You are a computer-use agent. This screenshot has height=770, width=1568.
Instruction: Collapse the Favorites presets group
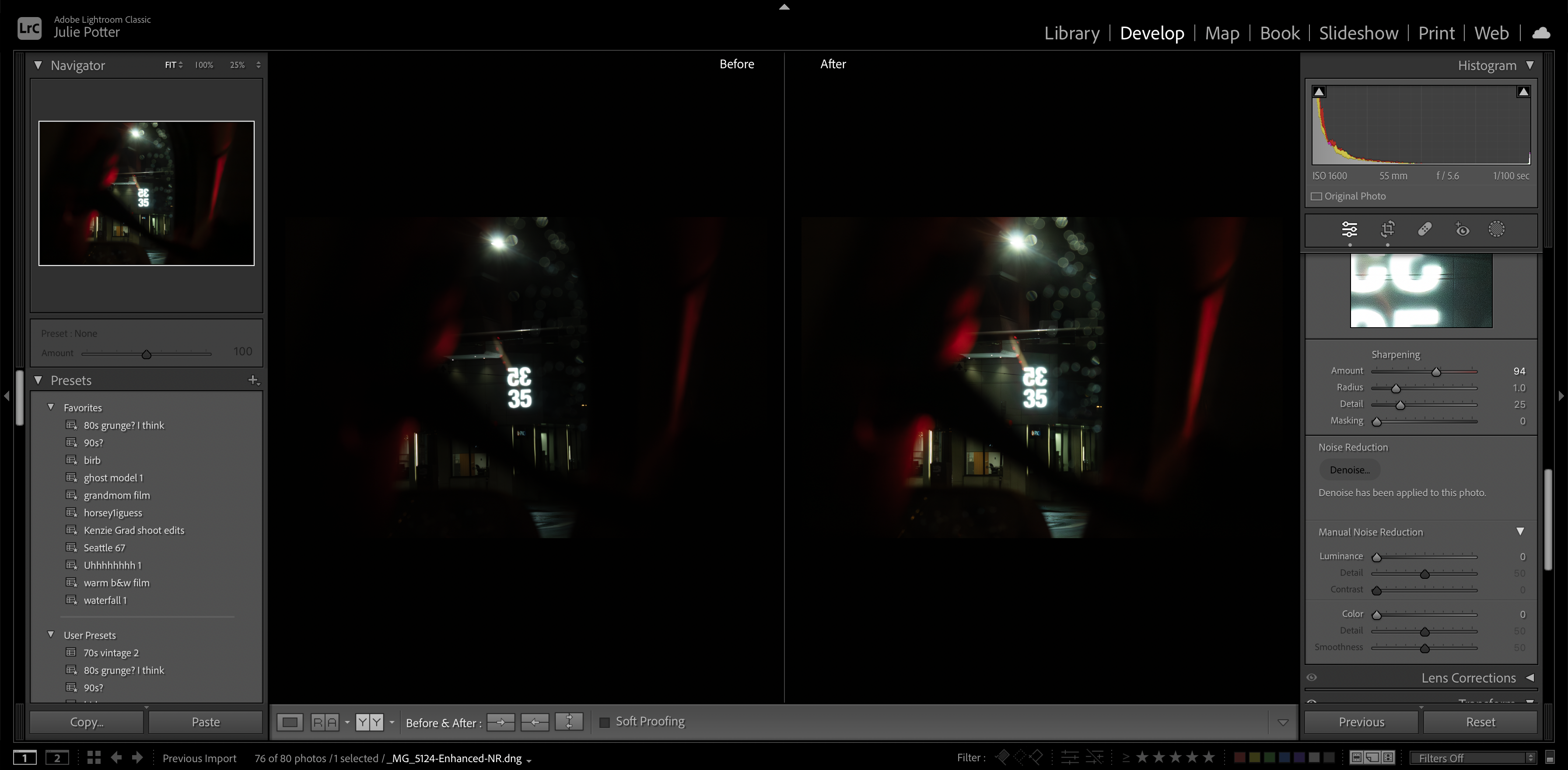(51, 407)
